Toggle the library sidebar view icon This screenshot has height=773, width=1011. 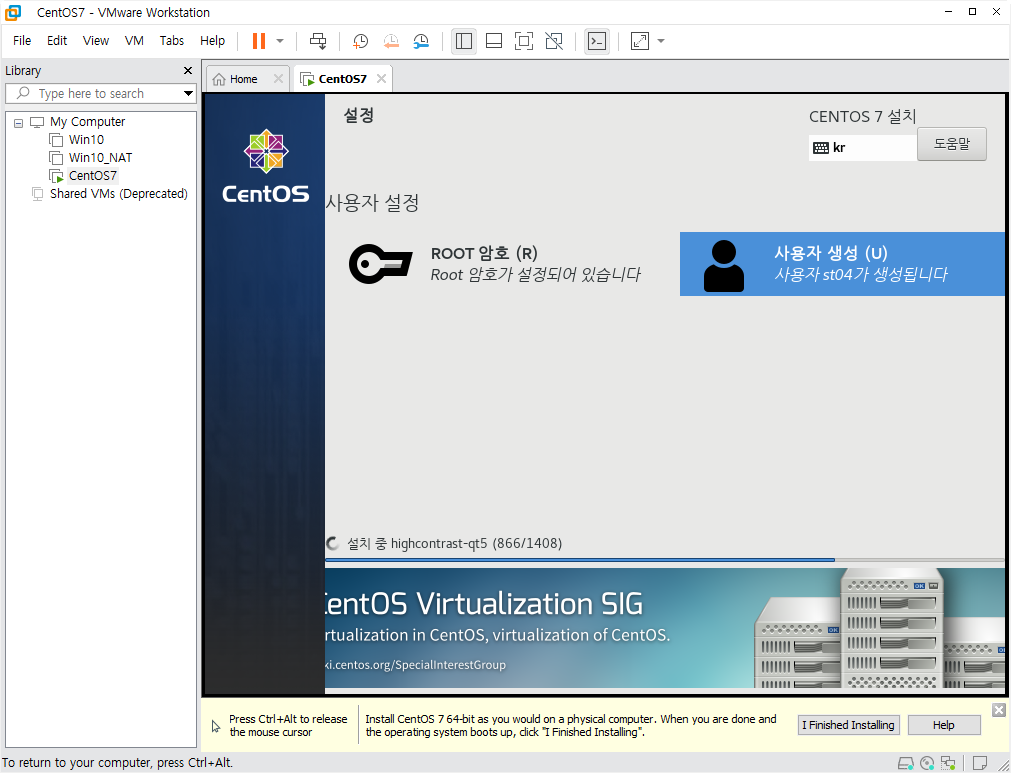pos(464,41)
